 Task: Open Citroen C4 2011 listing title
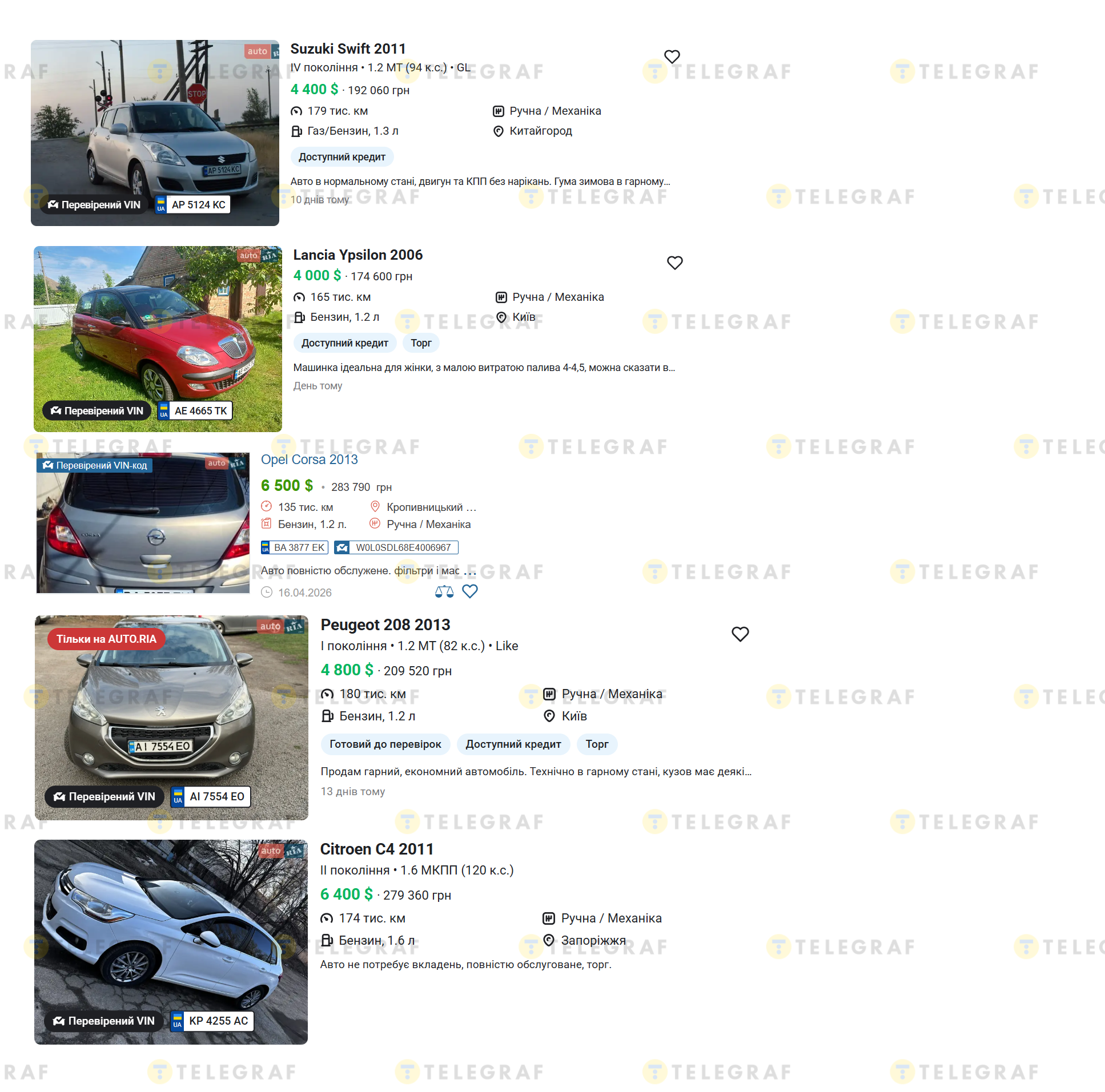point(376,848)
